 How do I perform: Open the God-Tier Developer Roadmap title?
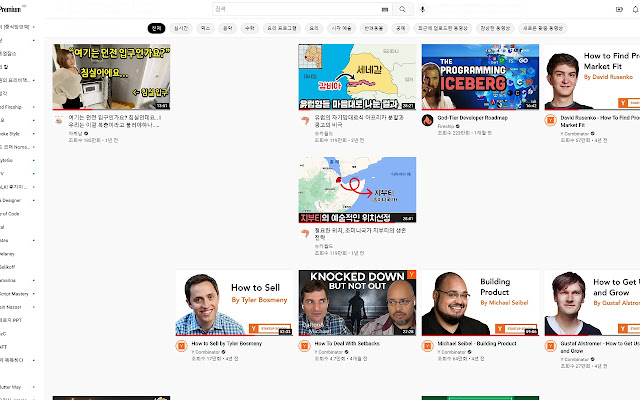pos(473,118)
